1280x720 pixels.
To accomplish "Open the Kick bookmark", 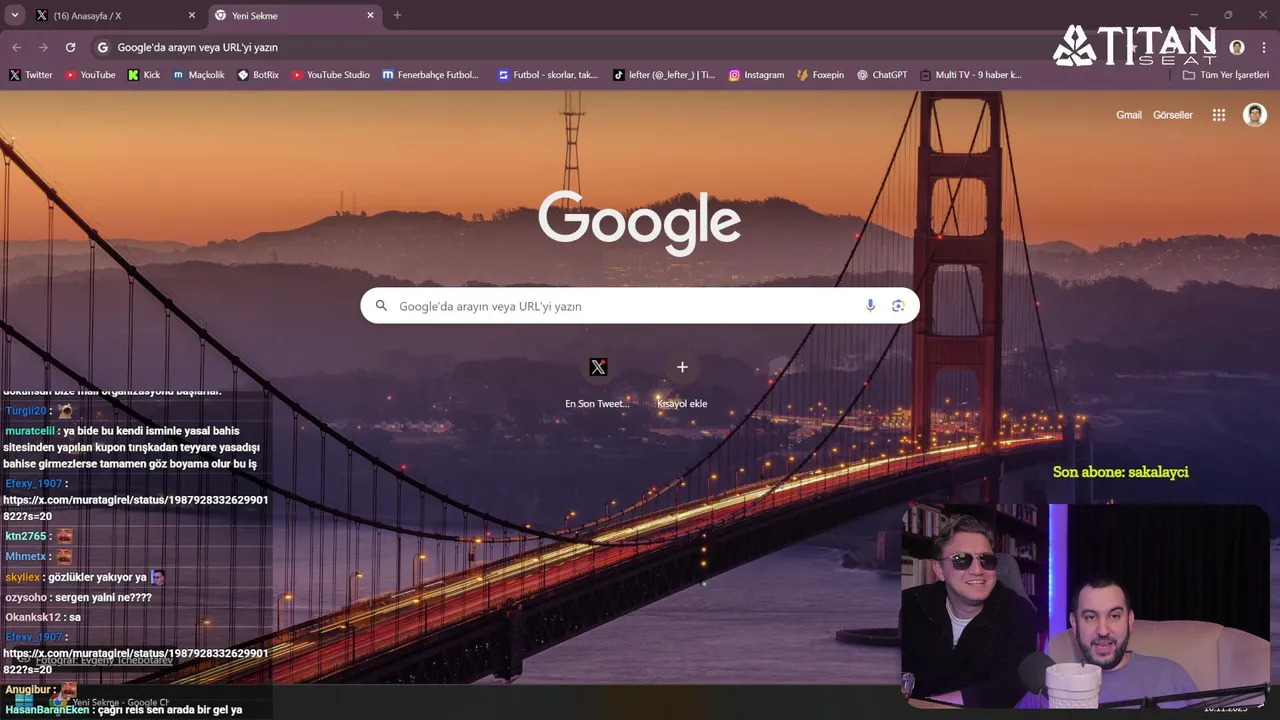I will pos(144,75).
